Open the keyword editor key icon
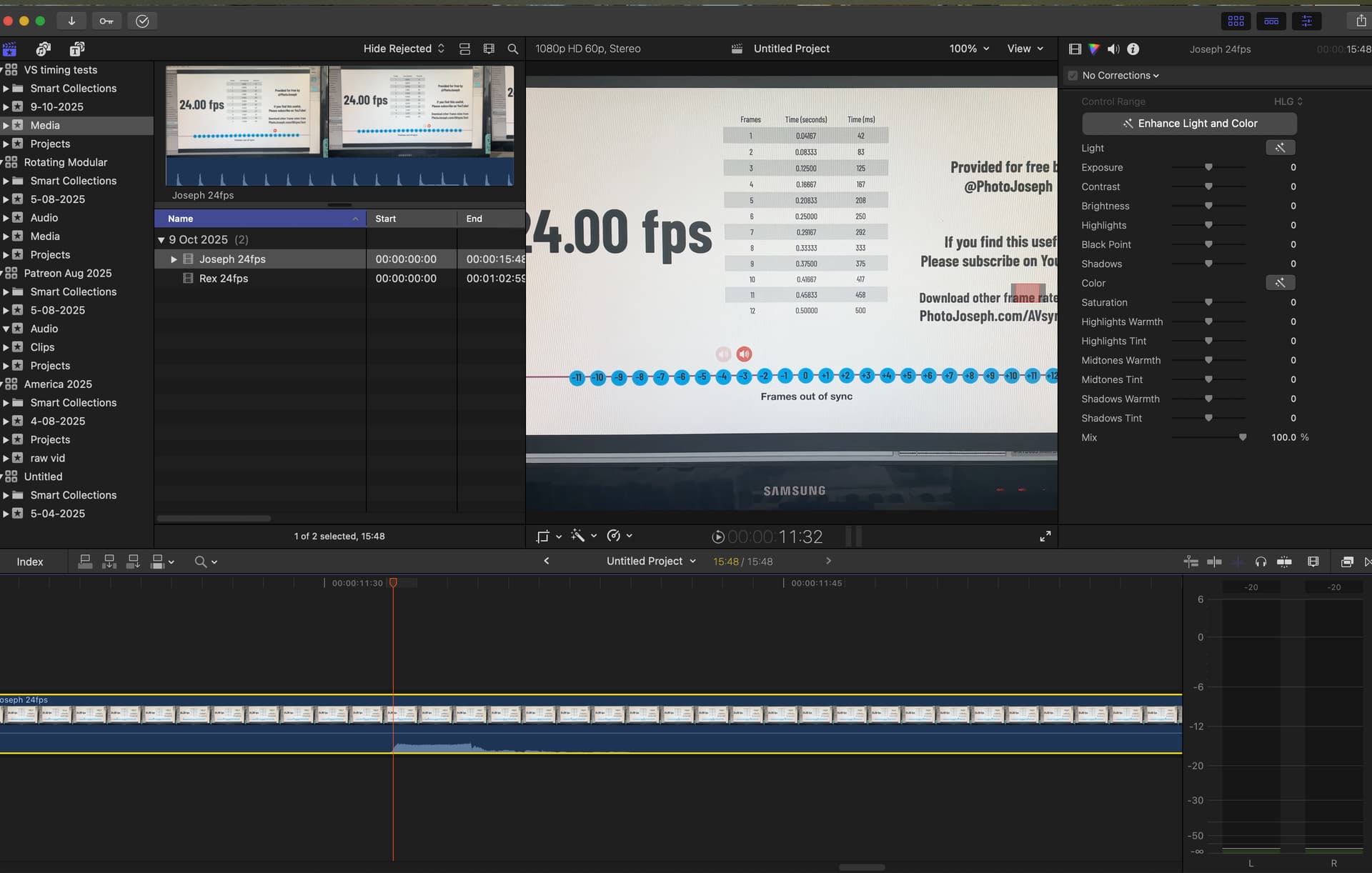Screen dimensions: 1372x873 pos(106,21)
